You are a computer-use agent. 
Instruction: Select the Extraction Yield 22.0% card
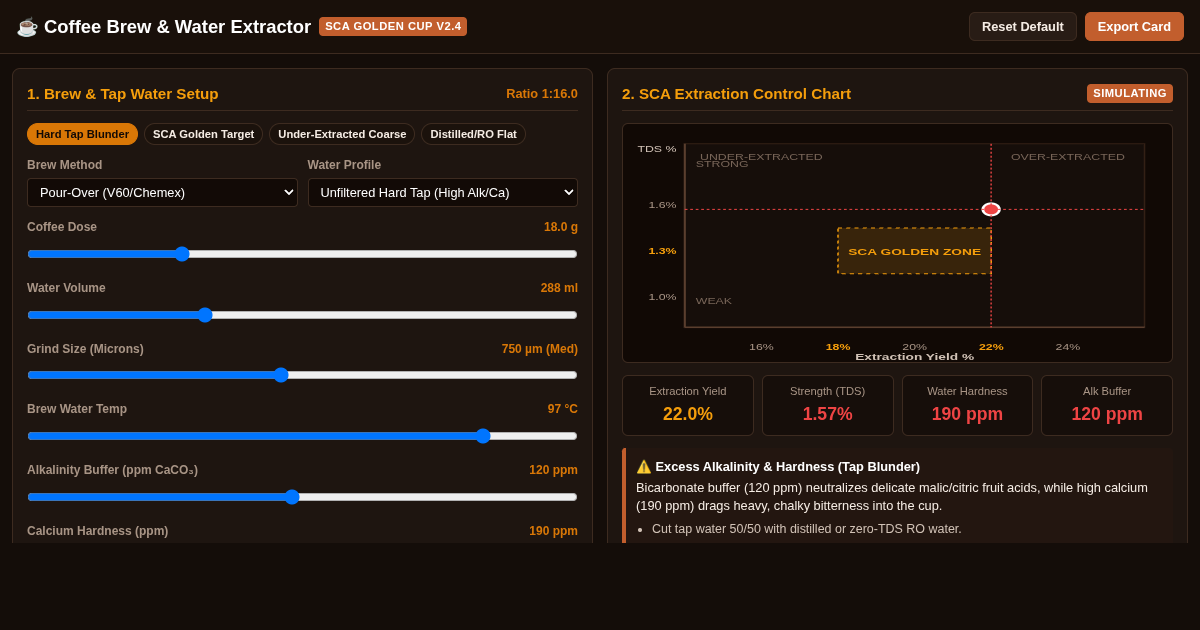pyautogui.click(x=688, y=405)
